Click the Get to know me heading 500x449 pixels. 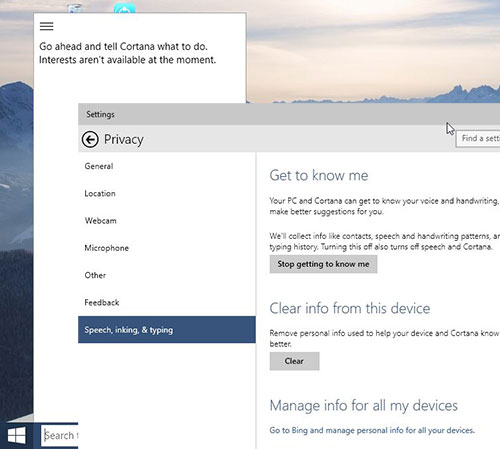(319, 175)
